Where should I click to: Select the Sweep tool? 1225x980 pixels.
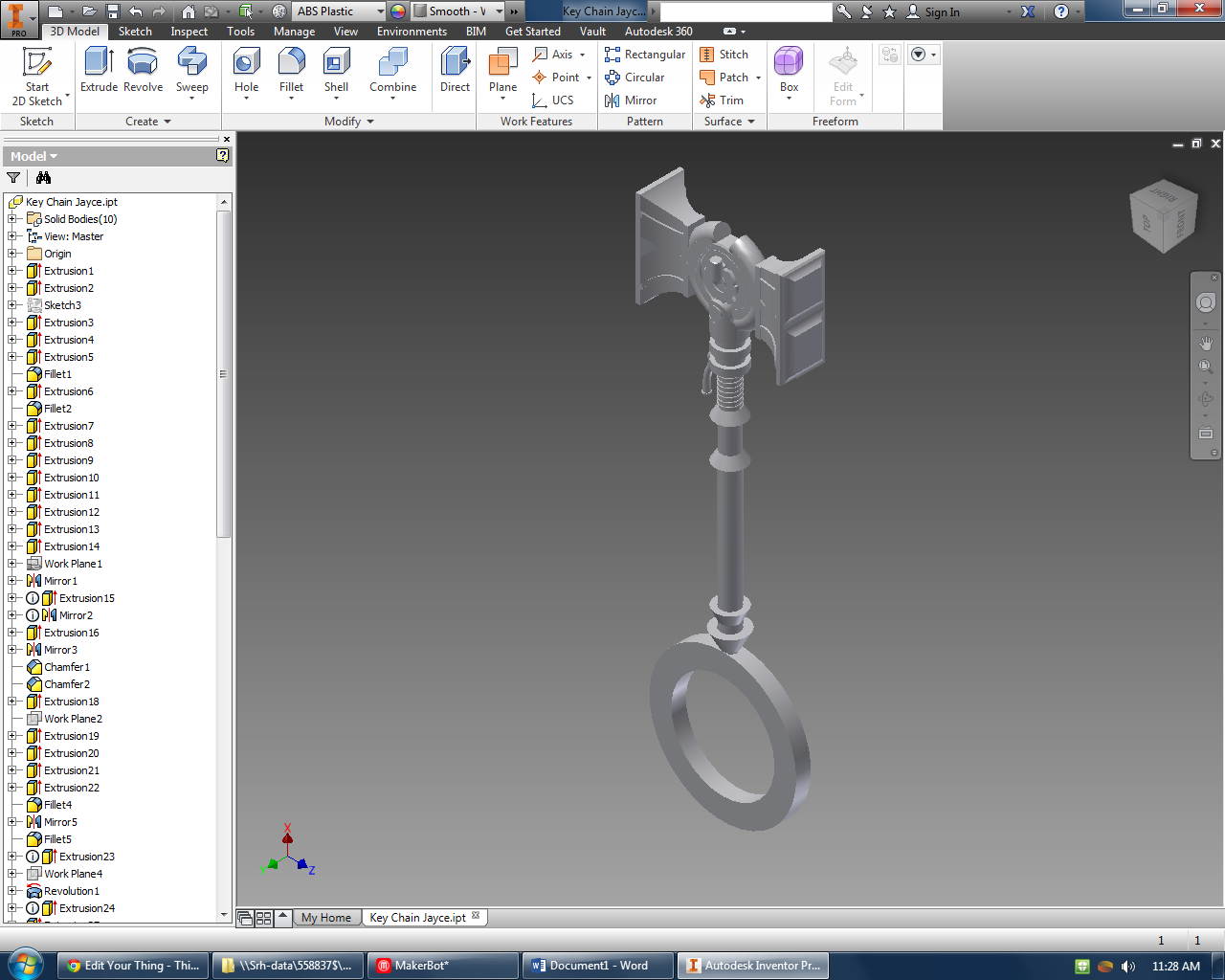click(191, 74)
